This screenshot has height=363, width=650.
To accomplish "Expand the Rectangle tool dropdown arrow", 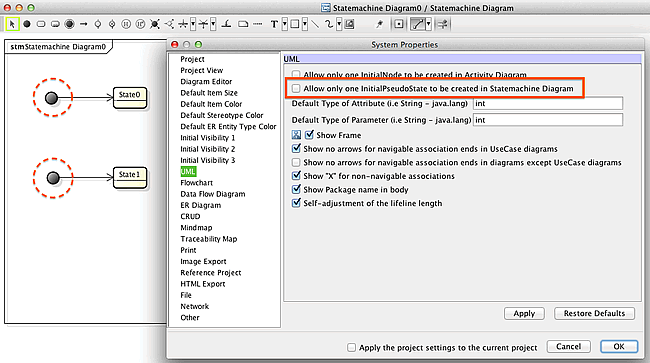I will tap(305, 24).
